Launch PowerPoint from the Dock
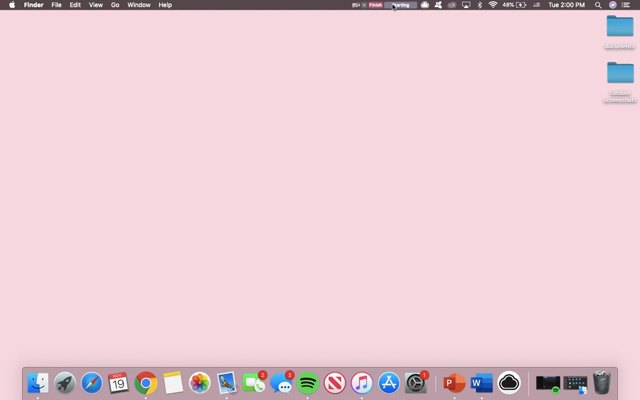Image resolution: width=640 pixels, height=400 pixels. click(x=454, y=383)
